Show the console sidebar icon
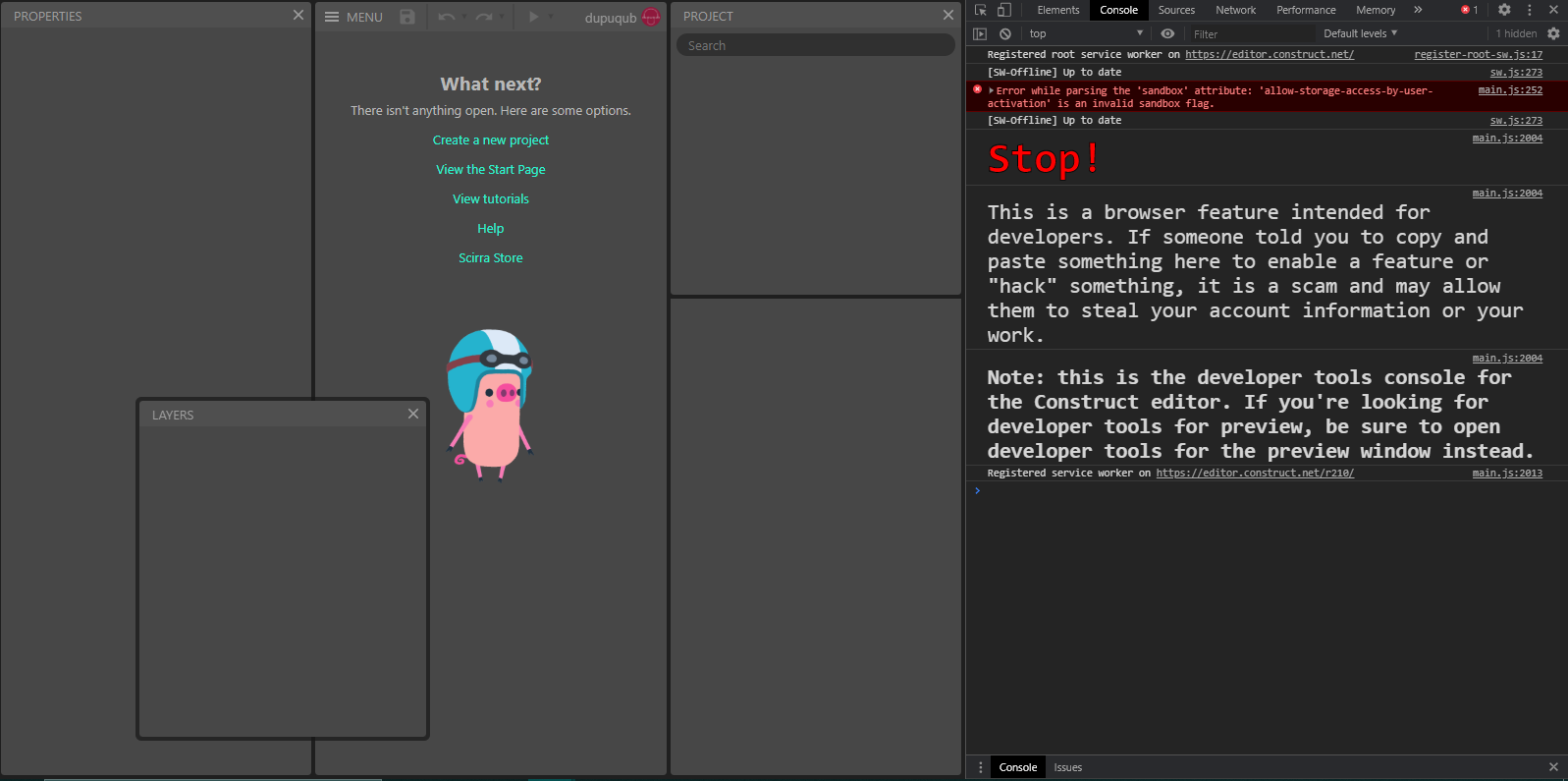The height and width of the screenshot is (781, 1568). 980,33
